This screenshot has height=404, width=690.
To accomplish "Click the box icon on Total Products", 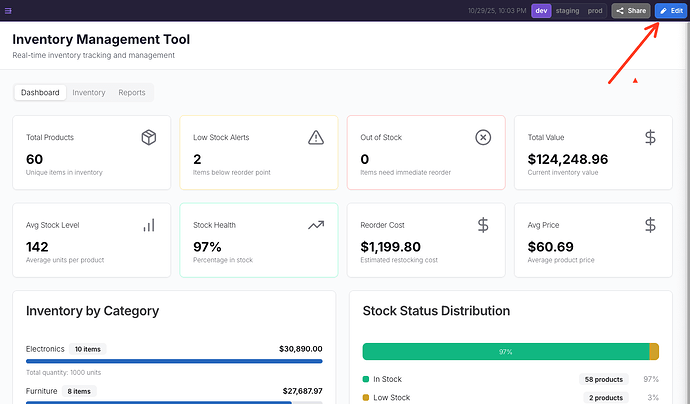I will [149, 137].
